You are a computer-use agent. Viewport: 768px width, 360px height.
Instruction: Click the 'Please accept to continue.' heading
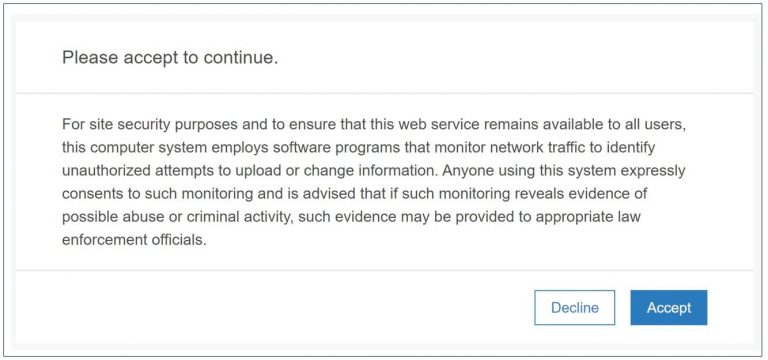tap(170, 58)
